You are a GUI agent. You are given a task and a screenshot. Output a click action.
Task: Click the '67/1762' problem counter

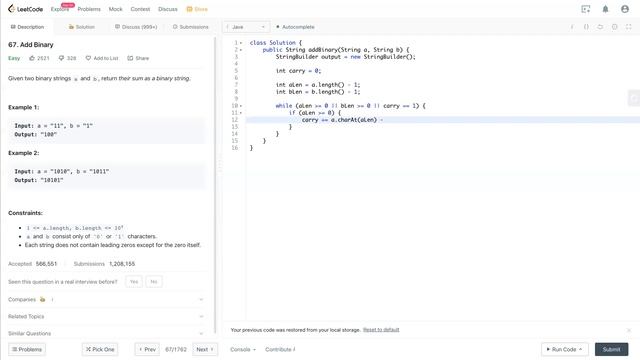pos(176,349)
